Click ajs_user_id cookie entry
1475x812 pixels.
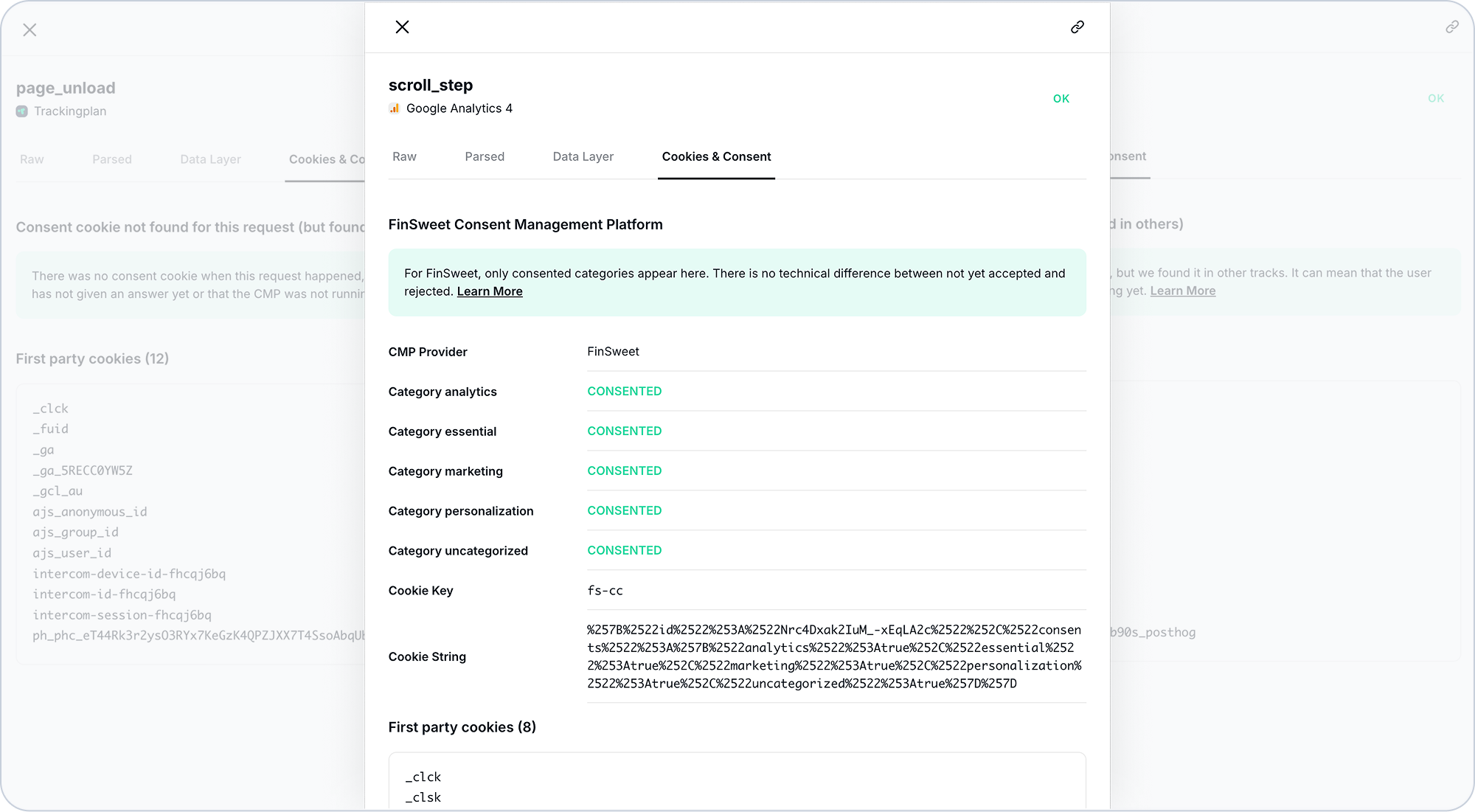[x=72, y=553]
